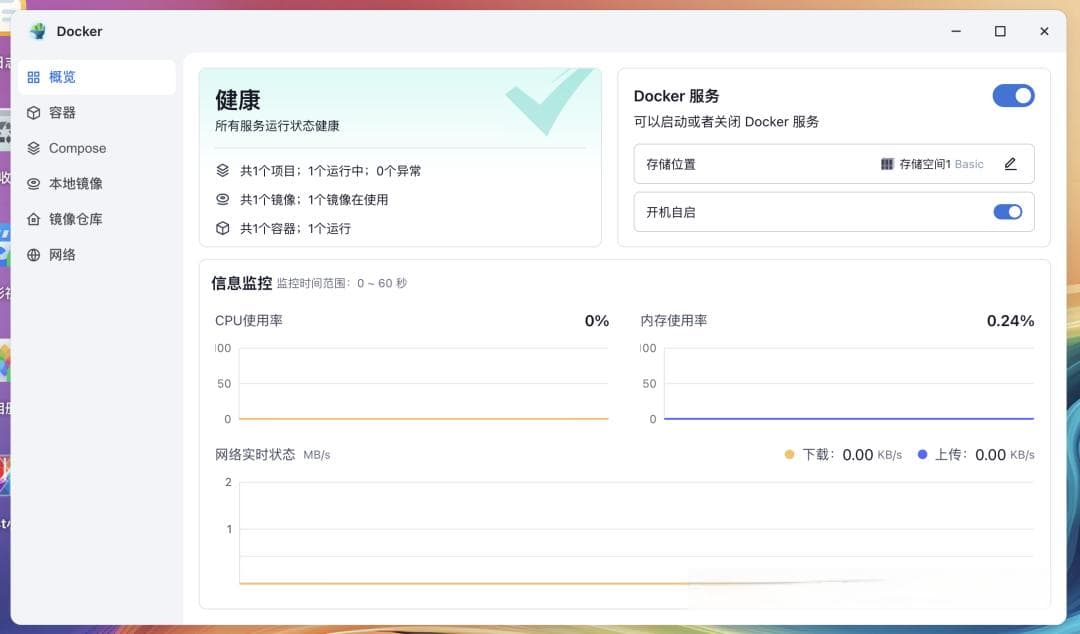Click the 0% CPU usage value

coord(596,320)
